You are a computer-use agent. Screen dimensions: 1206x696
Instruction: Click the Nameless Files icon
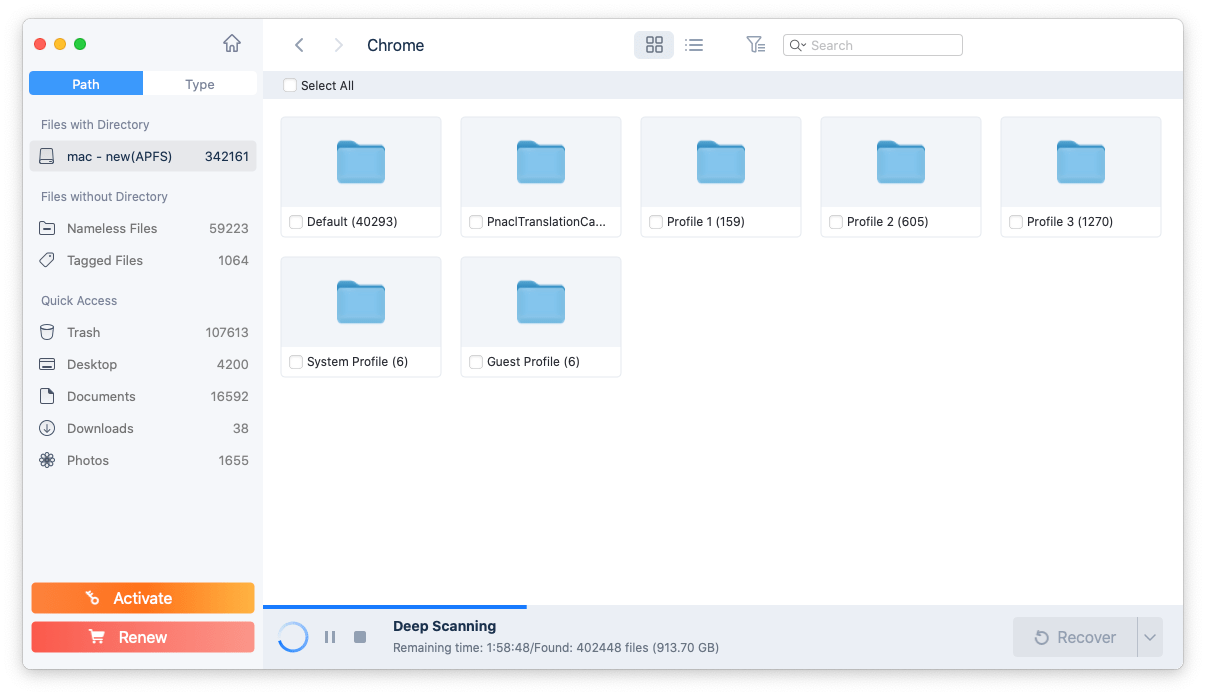click(47, 228)
